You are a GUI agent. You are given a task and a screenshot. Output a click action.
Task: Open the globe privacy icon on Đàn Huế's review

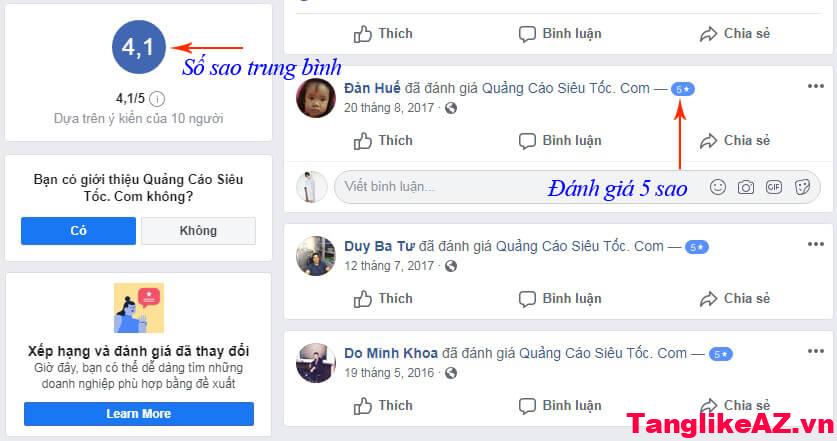pos(451,108)
